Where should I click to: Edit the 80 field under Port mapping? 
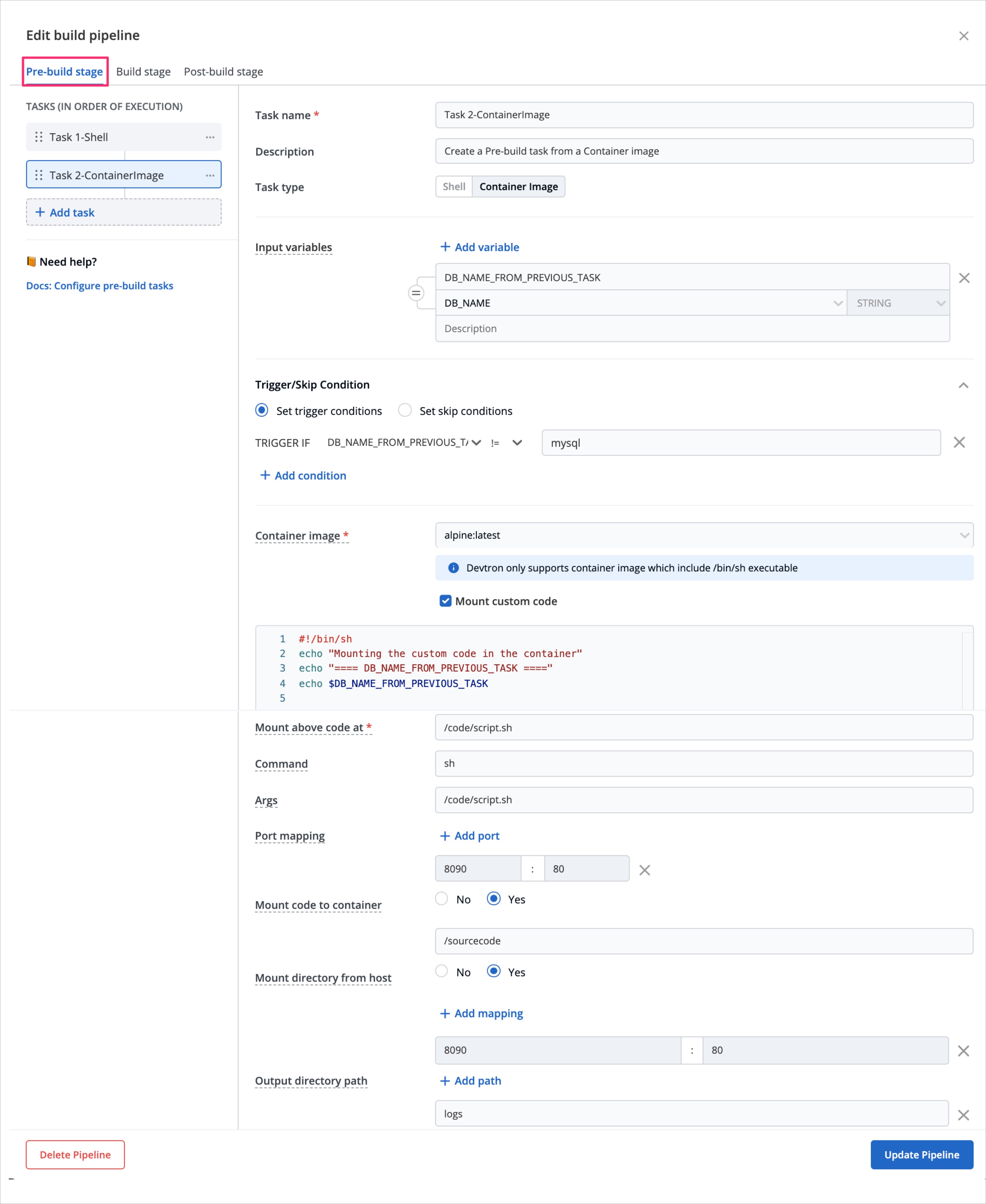[x=587, y=868]
